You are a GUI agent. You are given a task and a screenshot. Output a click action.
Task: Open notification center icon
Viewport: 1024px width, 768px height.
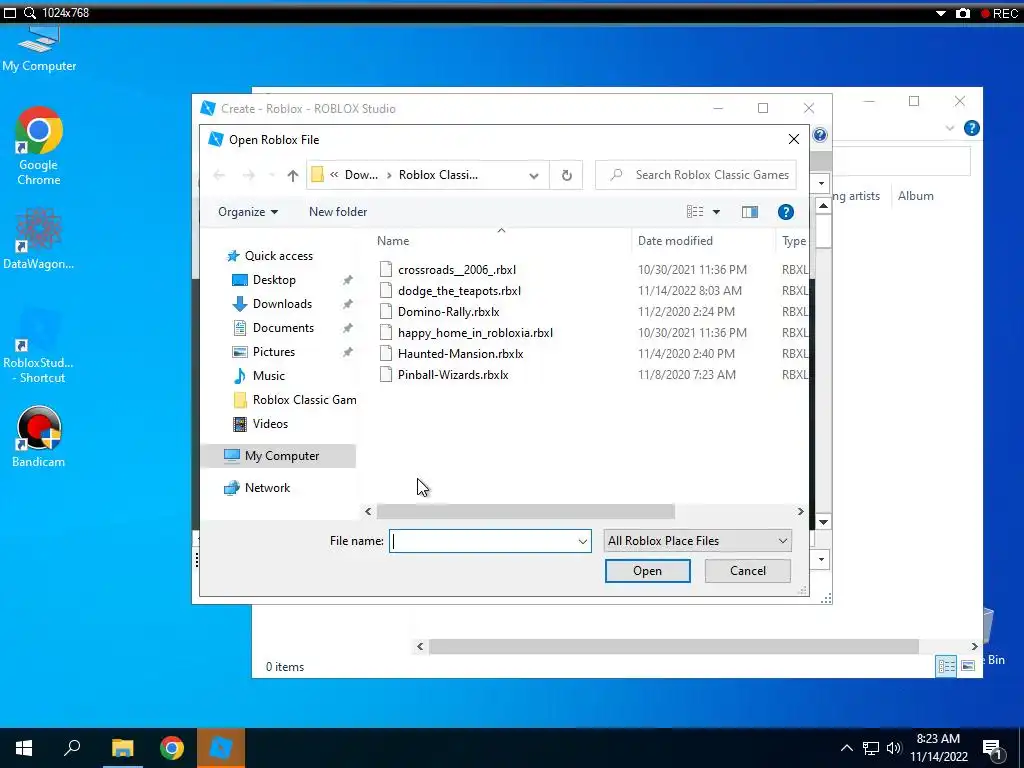(x=991, y=748)
